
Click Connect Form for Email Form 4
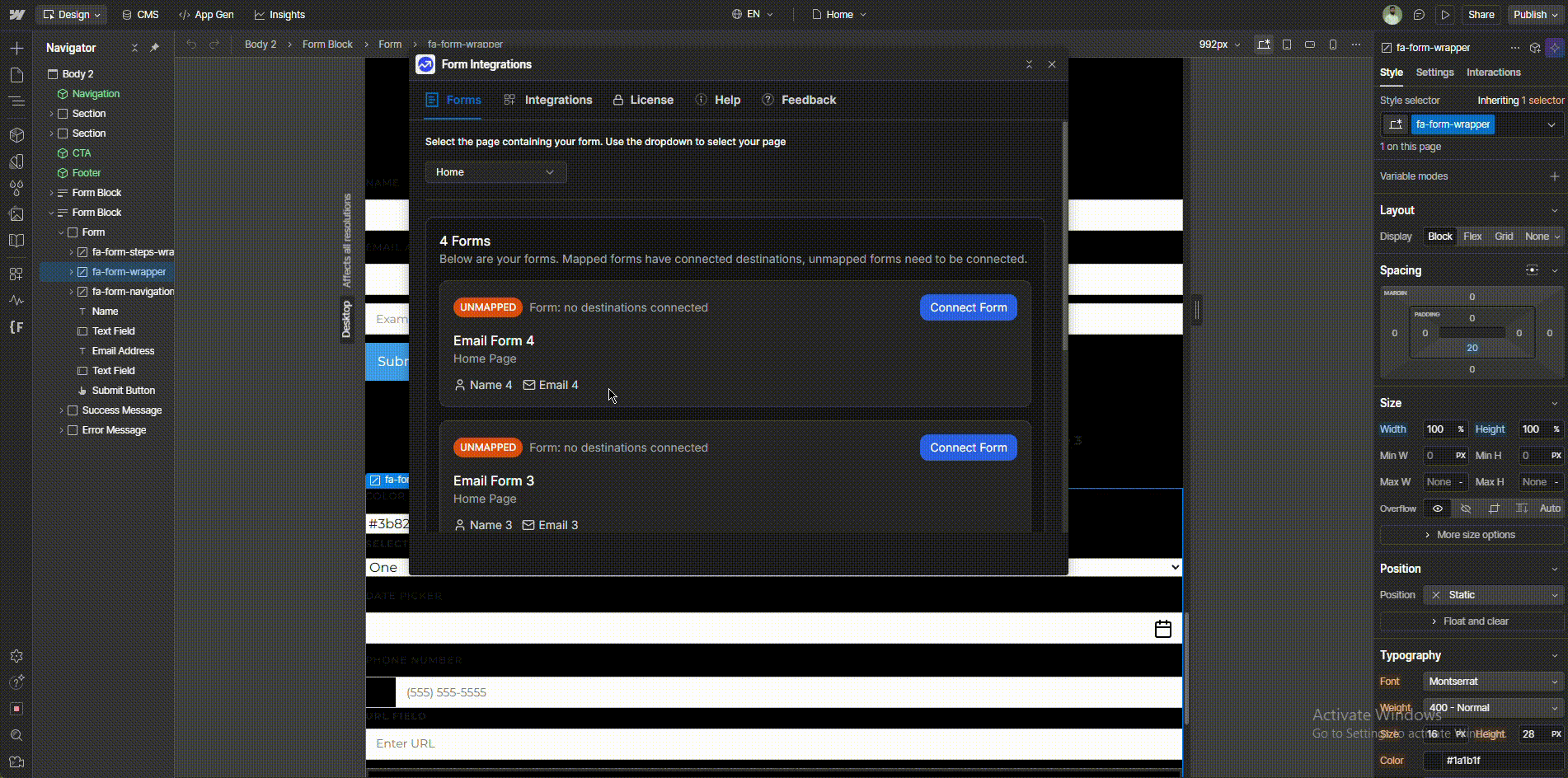click(968, 307)
